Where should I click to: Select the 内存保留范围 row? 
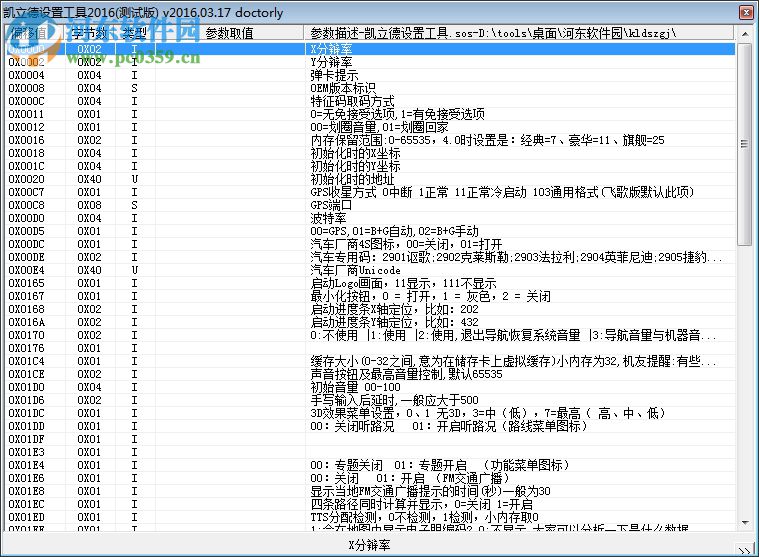[x=371, y=140]
